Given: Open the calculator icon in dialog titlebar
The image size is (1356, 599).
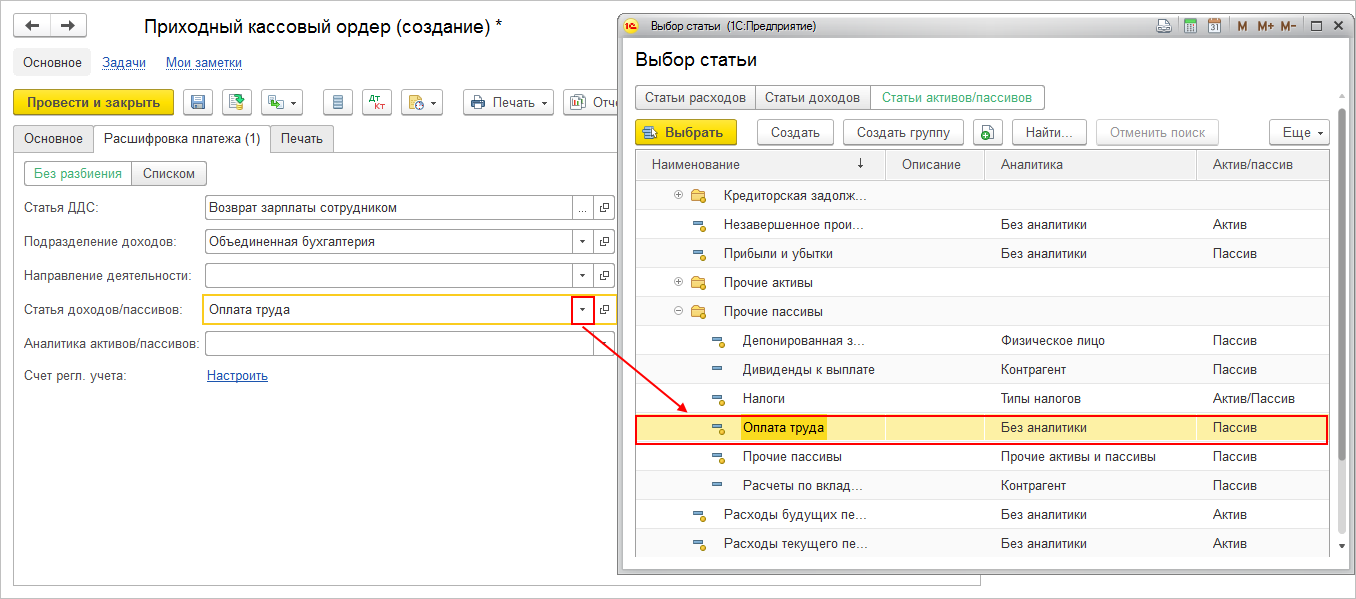Looking at the screenshot, I should click(x=1191, y=26).
